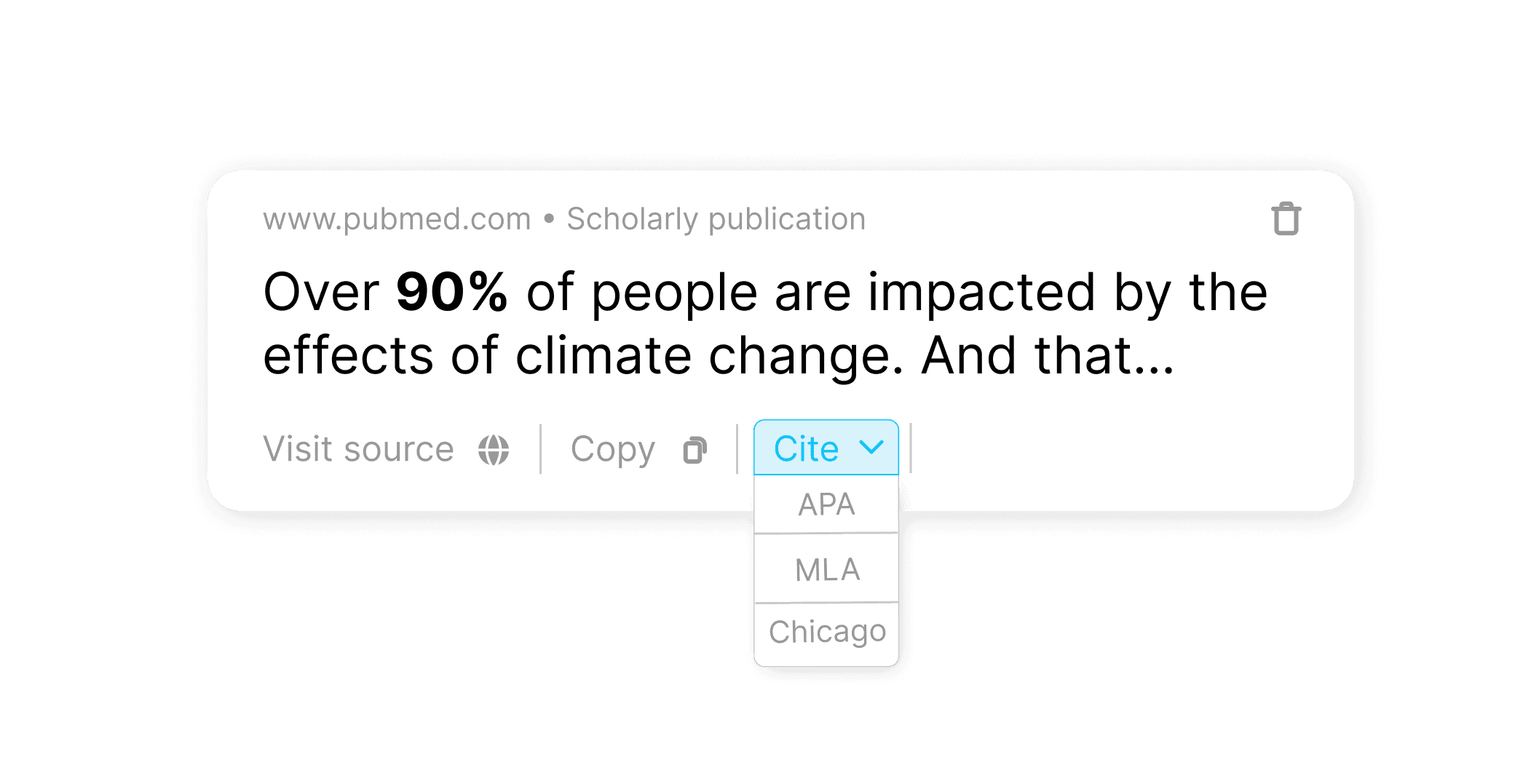Select MLA from the Cite menu
This screenshot has height=784, width=1531.
[x=826, y=569]
